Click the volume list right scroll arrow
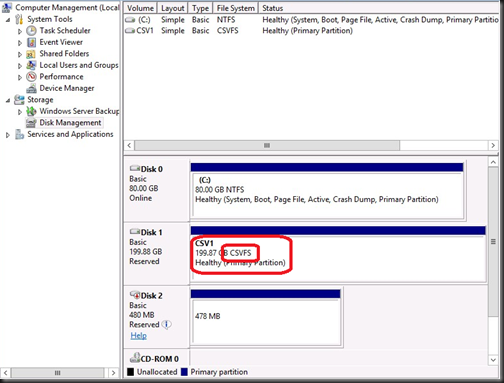Viewport: 504px width, 383px height. [493, 145]
